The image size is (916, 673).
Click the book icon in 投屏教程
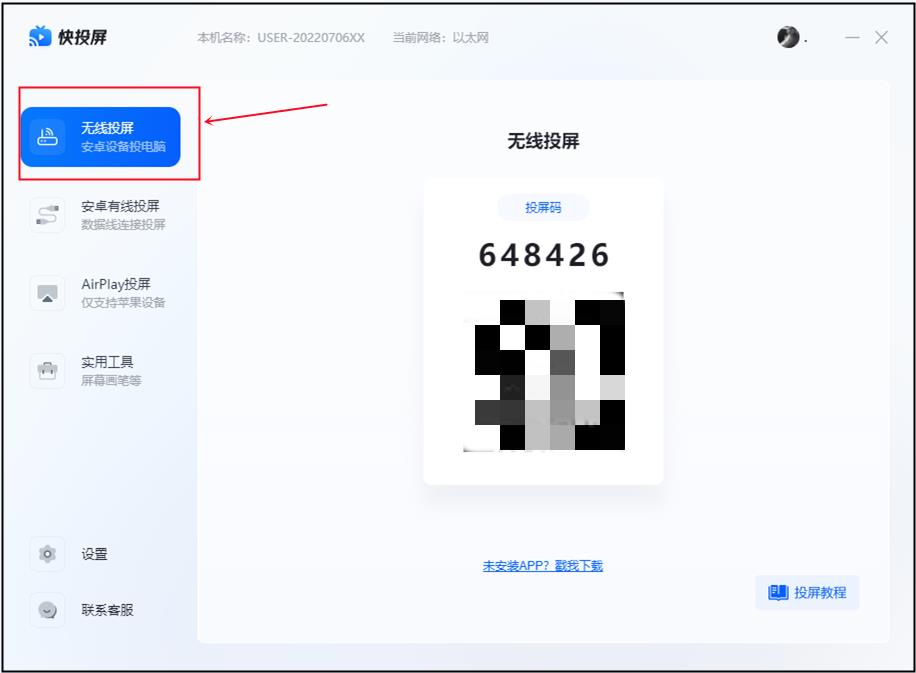pos(778,592)
